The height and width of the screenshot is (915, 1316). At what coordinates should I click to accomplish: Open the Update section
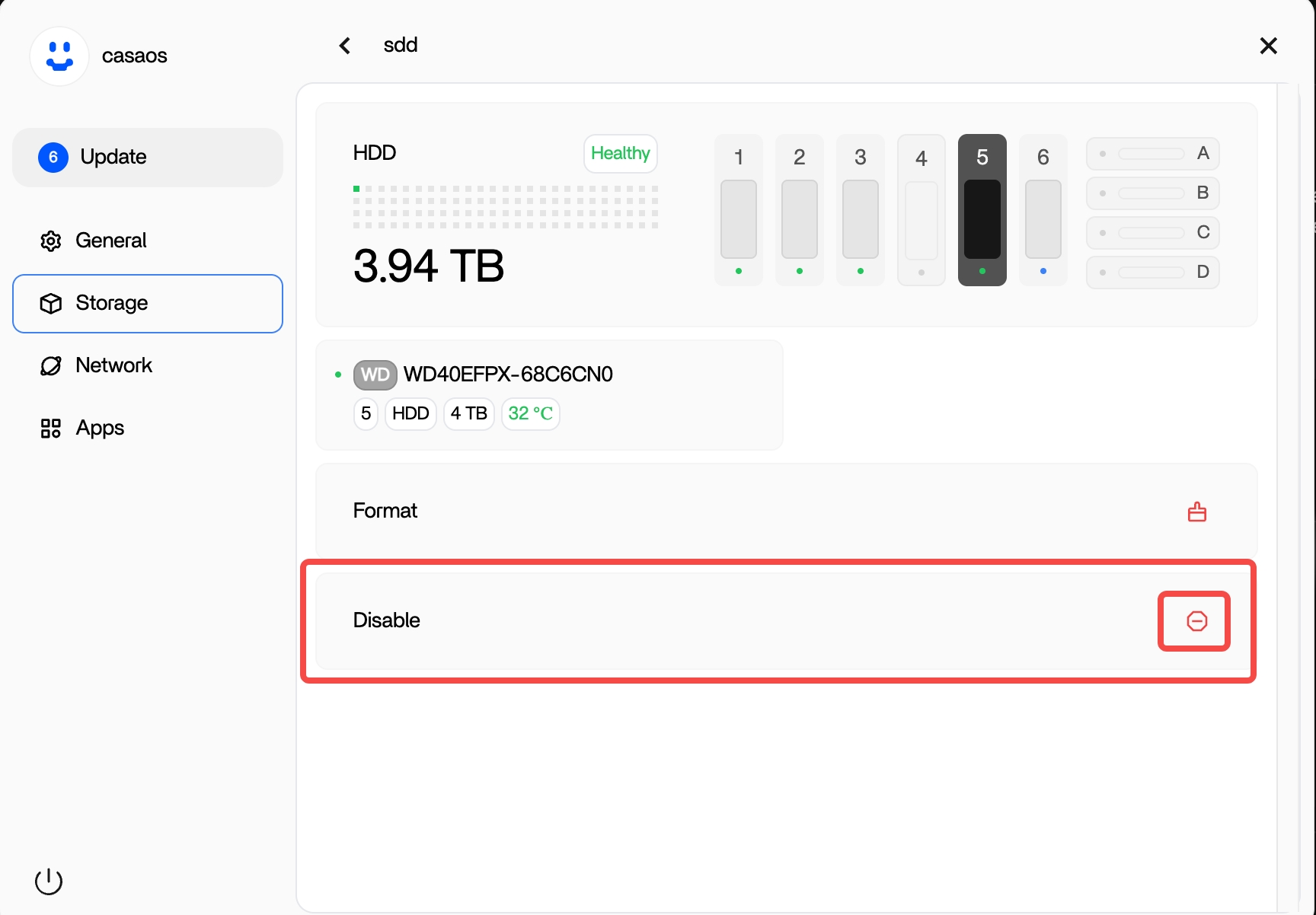(x=148, y=158)
